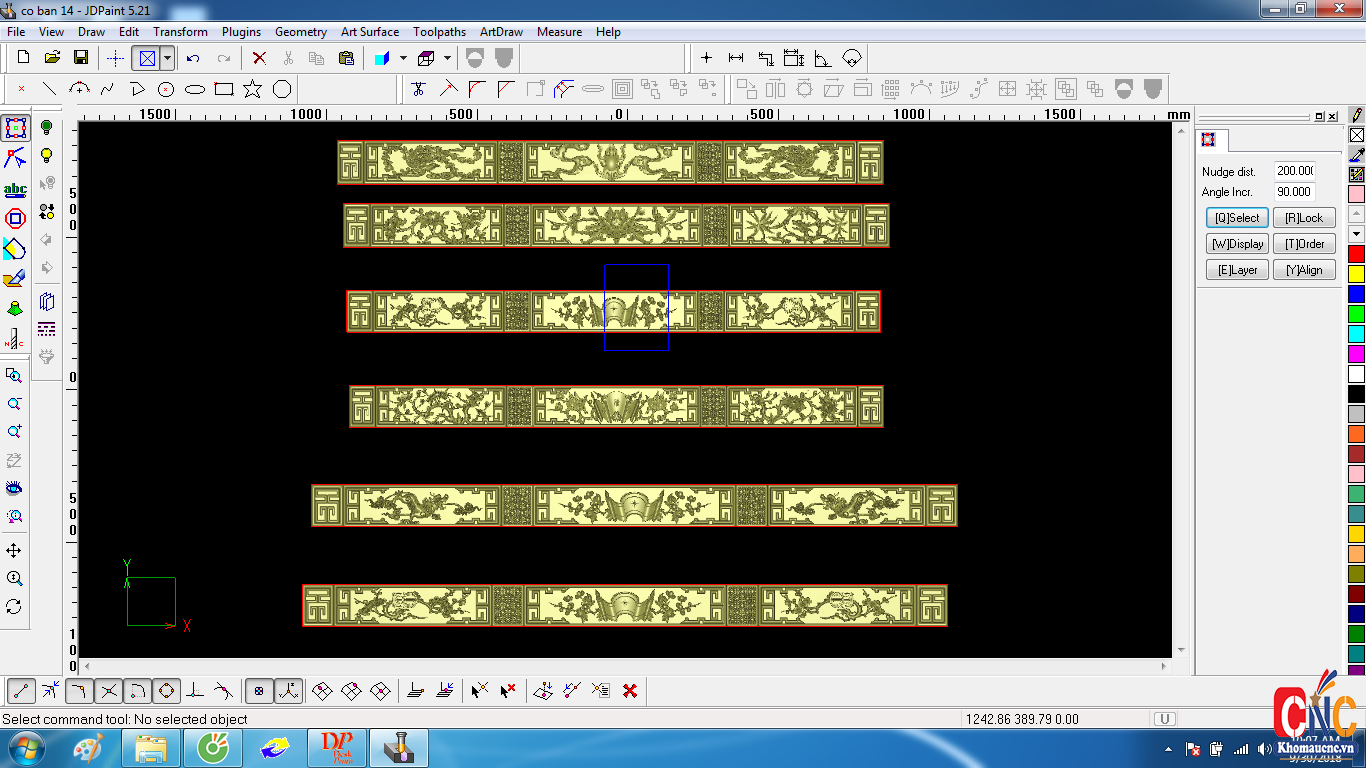This screenshot has width=1366, height=768.
Task: Click the Save floppy disk icon
Action: 81,58
